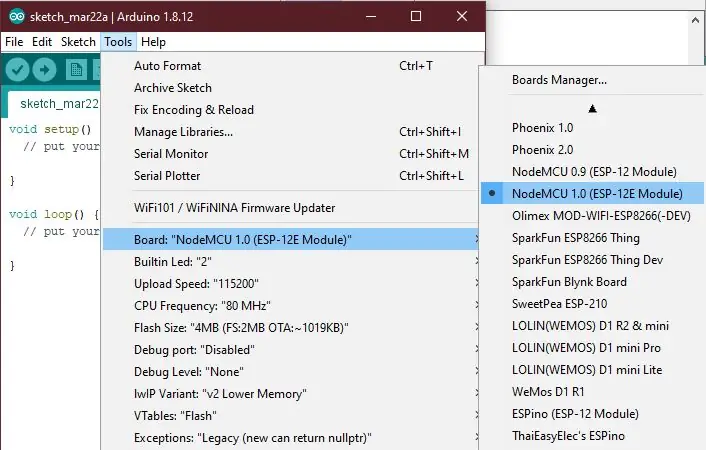Select Fix Encoding & Reload
This screenshot has height=450, width=706.
291,110
